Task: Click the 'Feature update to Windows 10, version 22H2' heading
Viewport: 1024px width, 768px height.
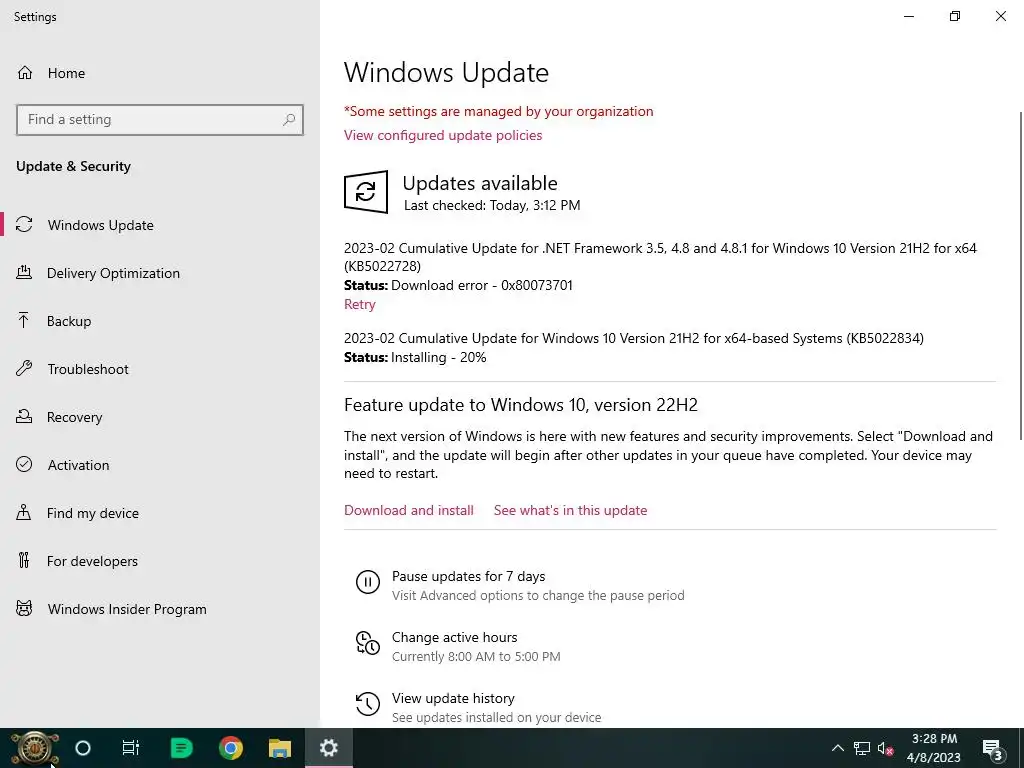Action: [x=520, y=405]
